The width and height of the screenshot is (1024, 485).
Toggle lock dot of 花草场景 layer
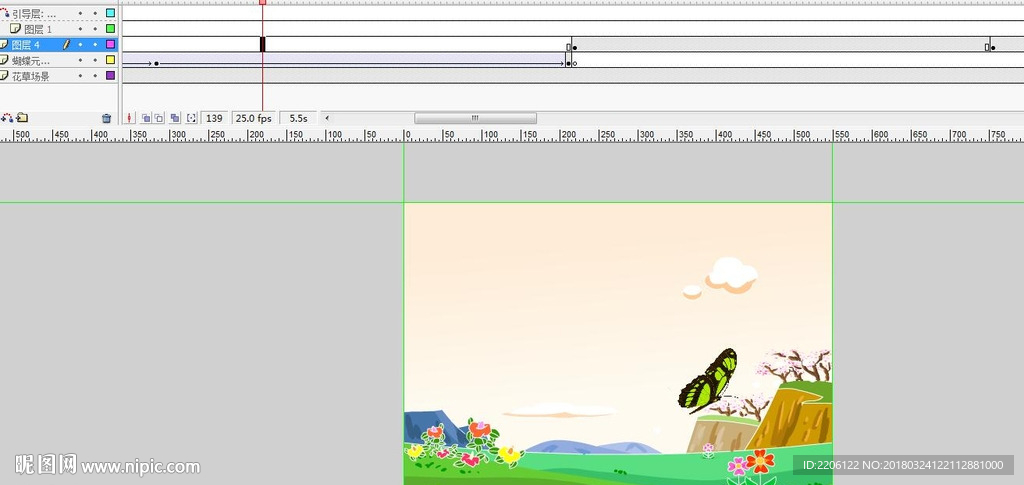[x=95, y=76]
